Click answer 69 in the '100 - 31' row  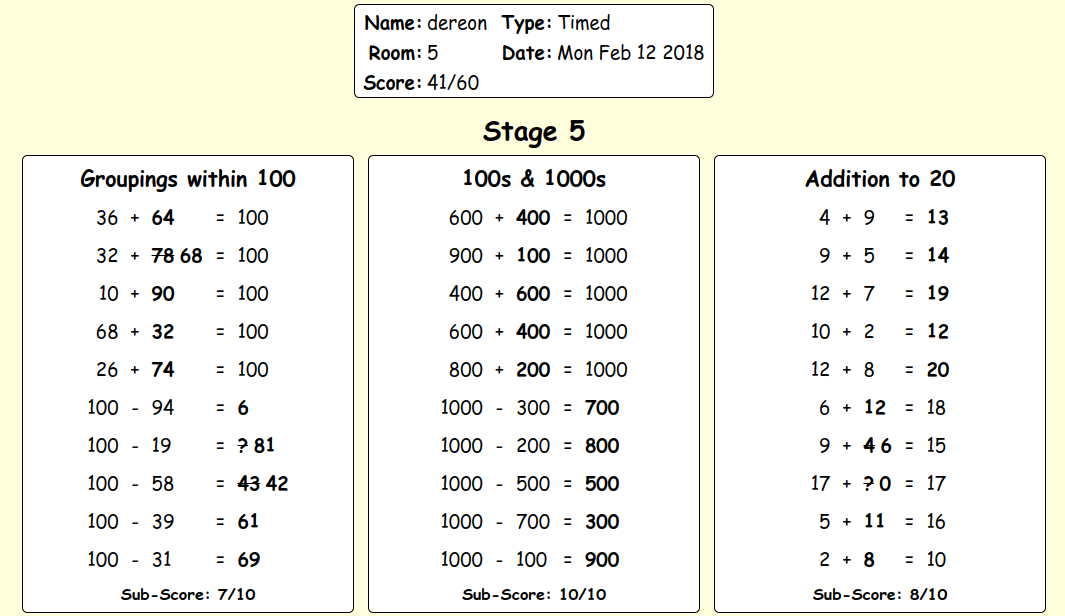249,560
